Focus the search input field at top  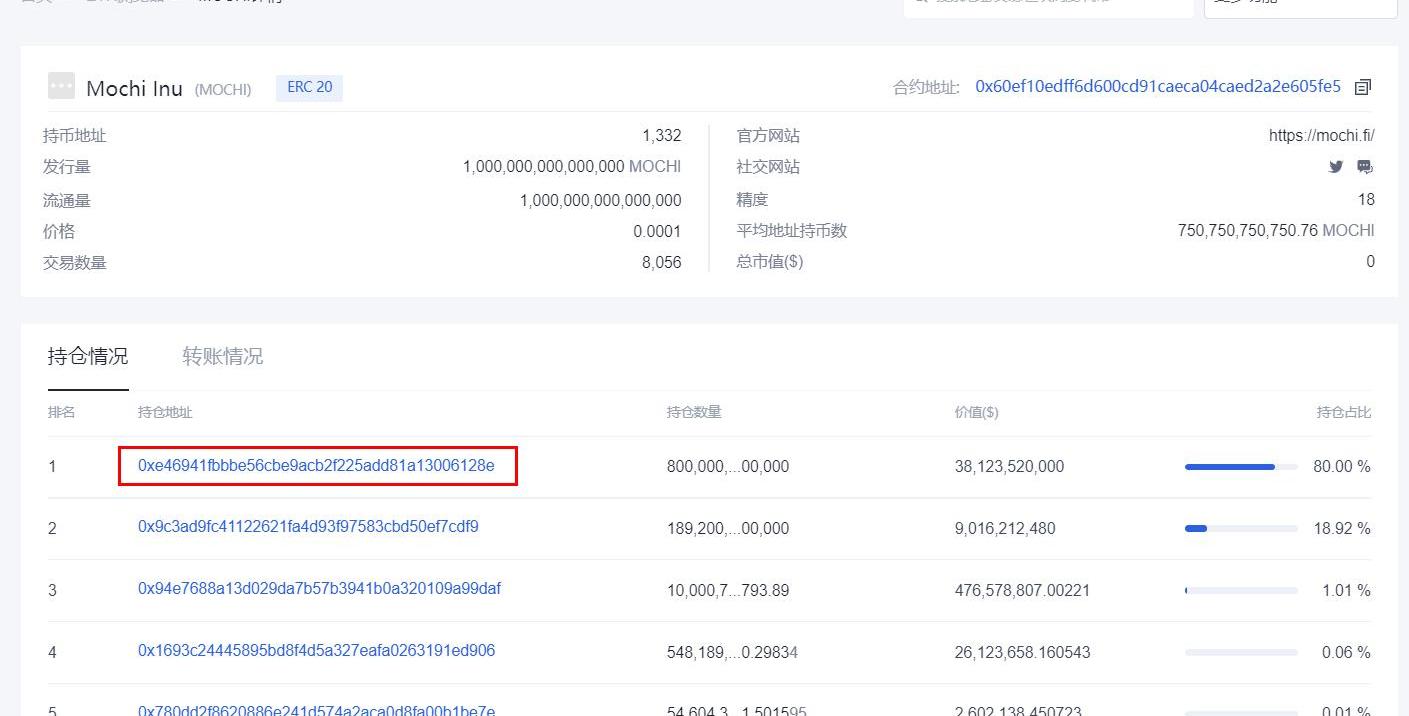coord(1048,4)
